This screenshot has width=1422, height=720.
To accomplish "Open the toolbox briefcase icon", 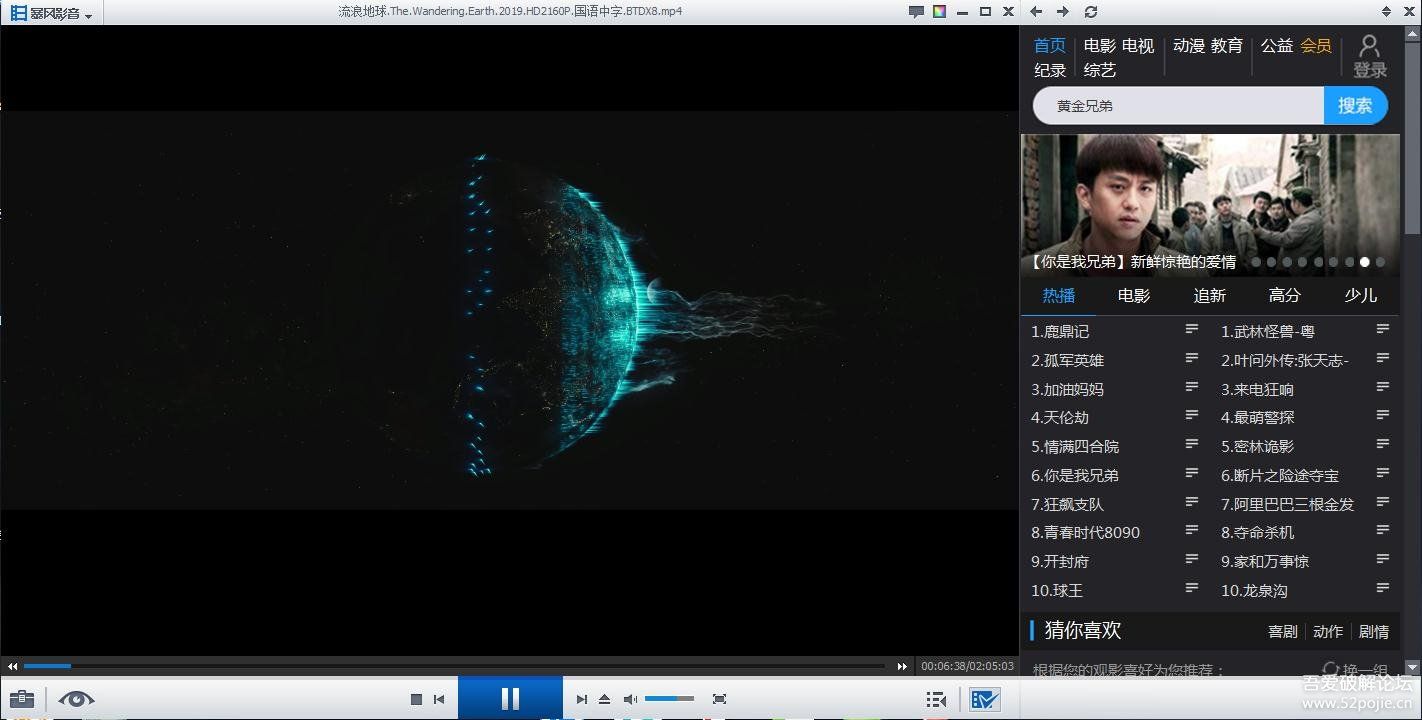I will [22, 699].
